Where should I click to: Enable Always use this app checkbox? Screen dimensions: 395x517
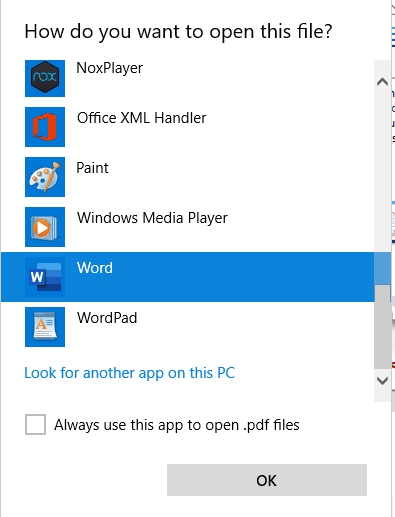click(x=35, y=425)
